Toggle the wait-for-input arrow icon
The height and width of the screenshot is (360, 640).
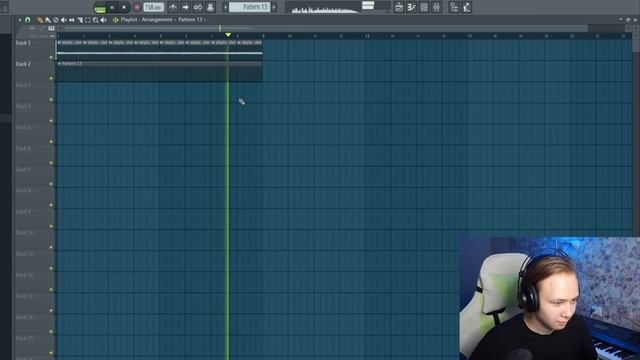[185, 7]
